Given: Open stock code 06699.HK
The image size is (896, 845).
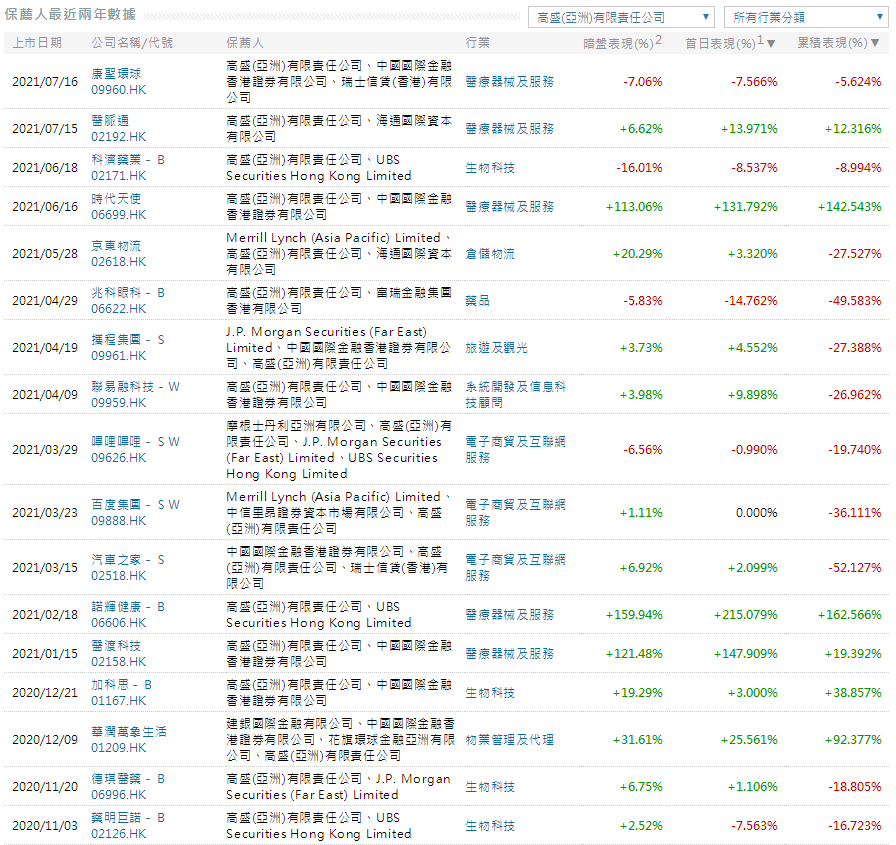Looking at the screenshot, I should tap(119, 214).
